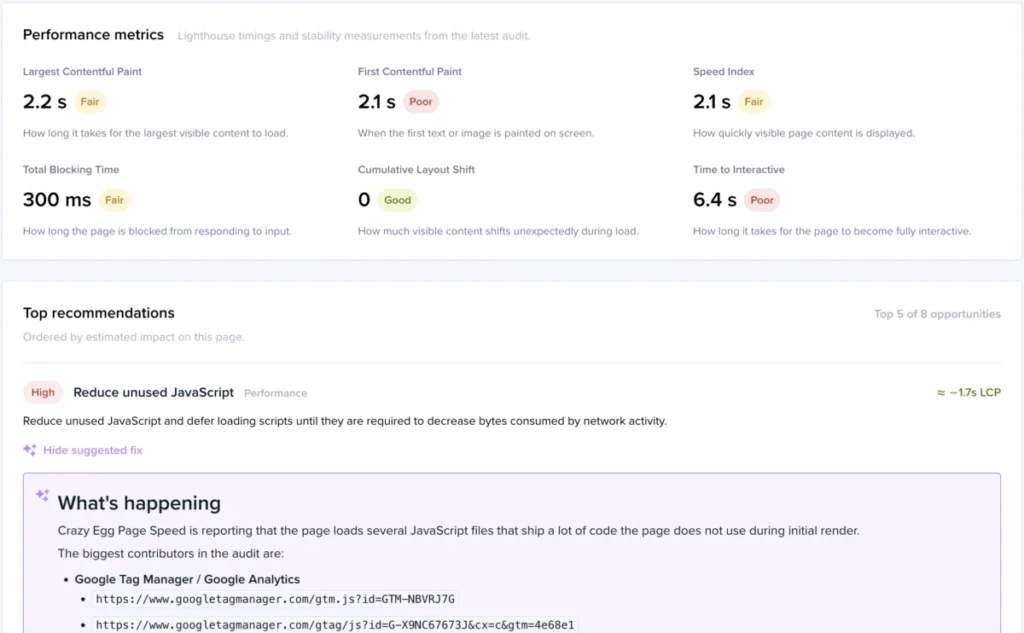1024x633 pixels.
Task: Click the Performance category tag
Action: click(x=276, y=393)
